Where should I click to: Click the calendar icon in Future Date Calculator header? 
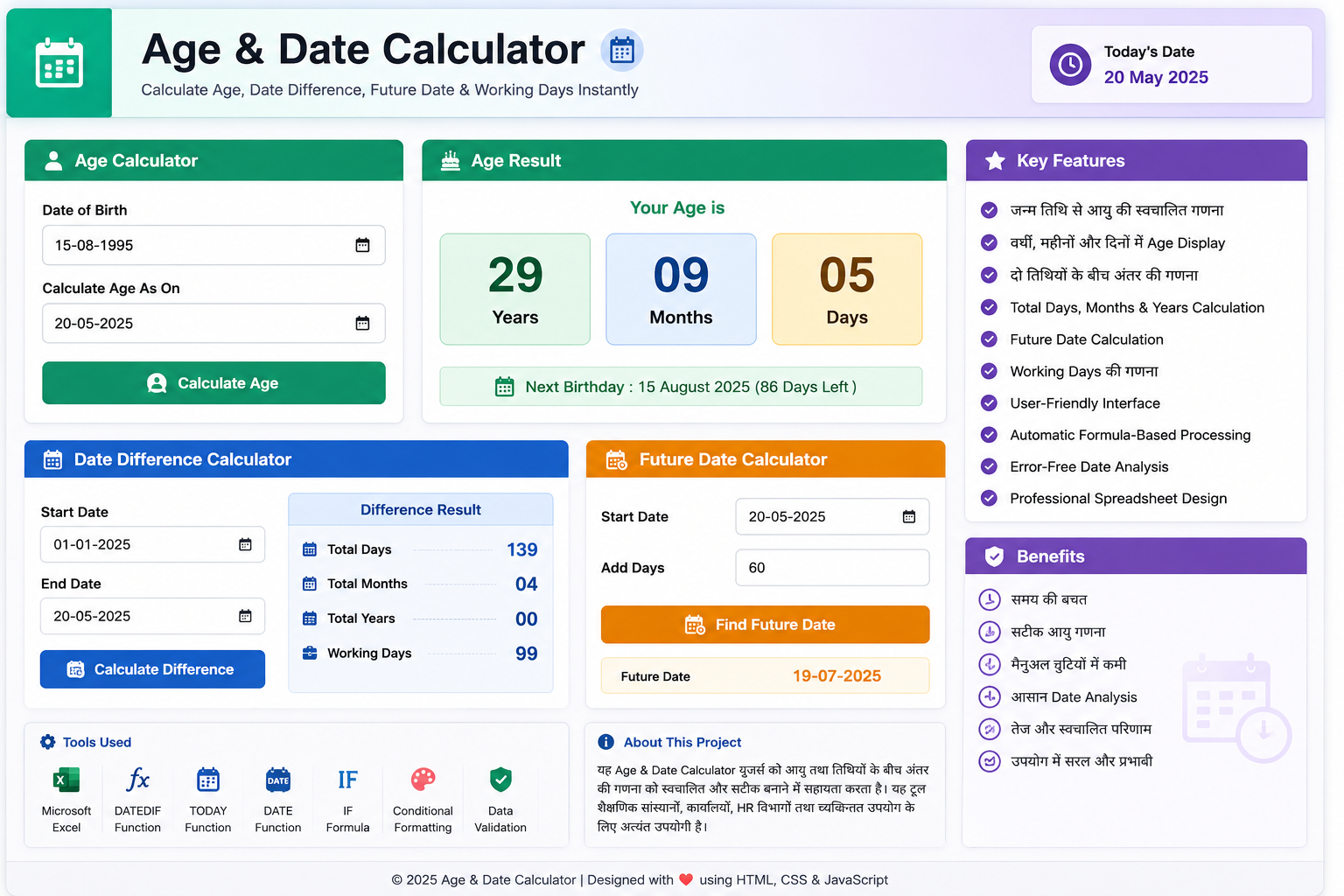click(617, 460)
